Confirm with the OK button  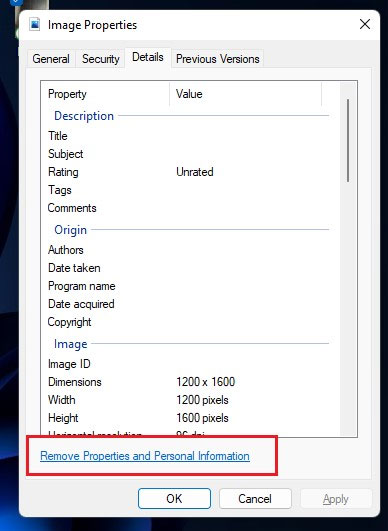coord(174,498)
